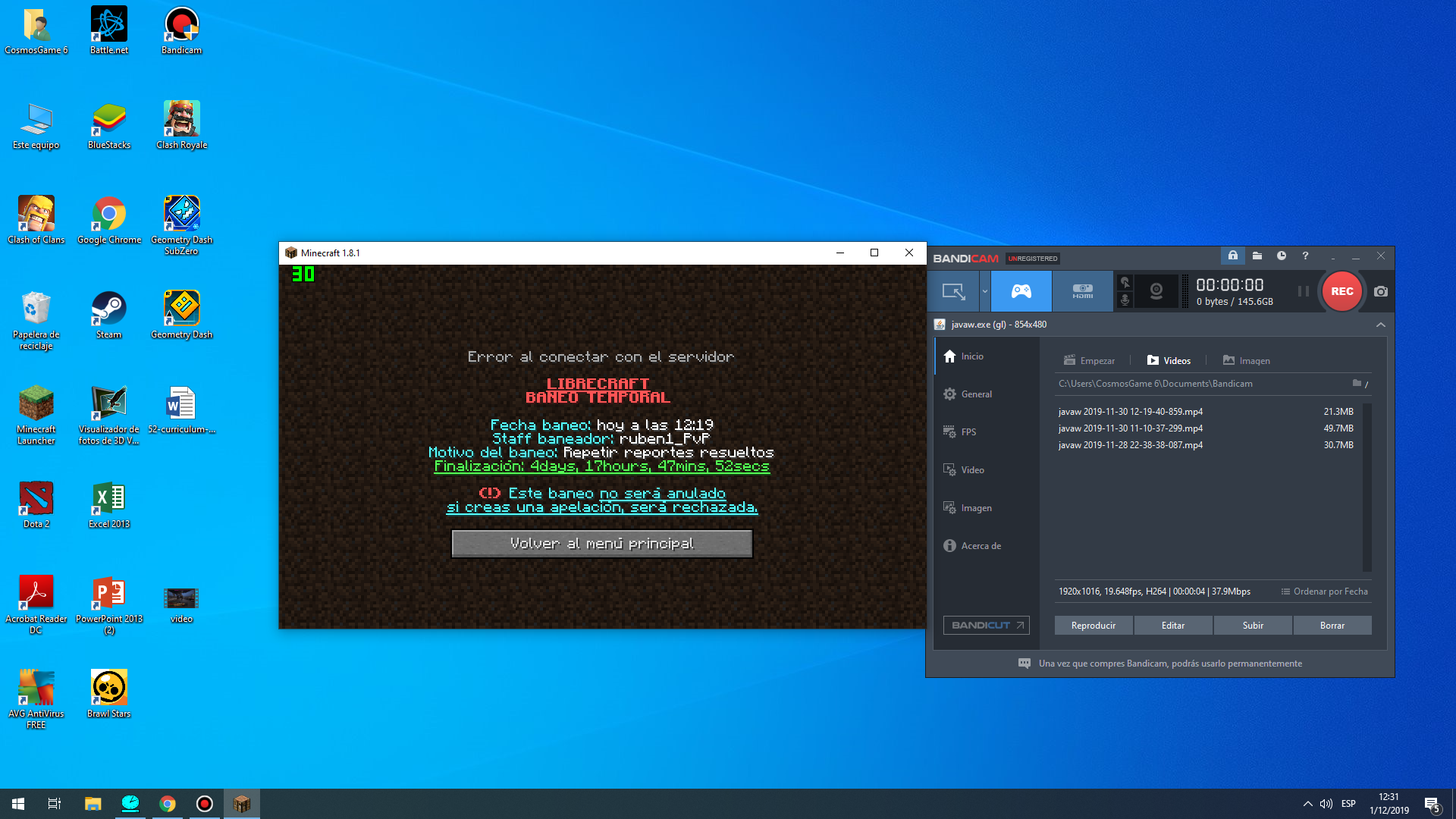
Task: Click the Subir button
Action: (1253, 626)
